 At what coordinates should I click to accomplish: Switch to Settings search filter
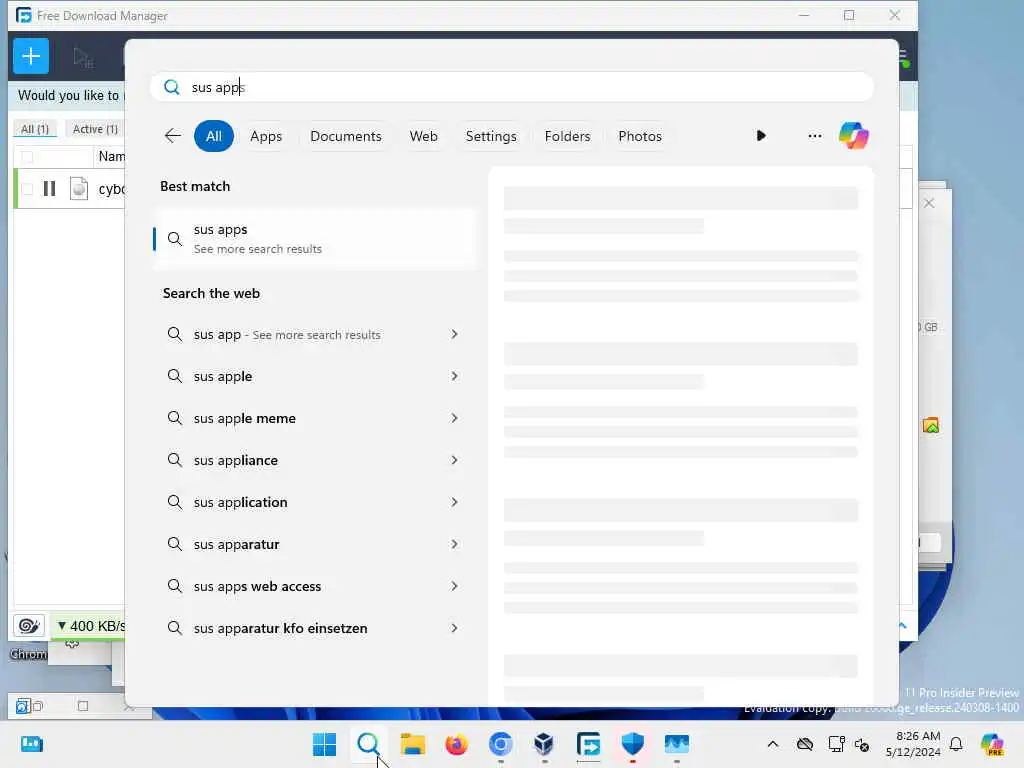coord(490,136)
